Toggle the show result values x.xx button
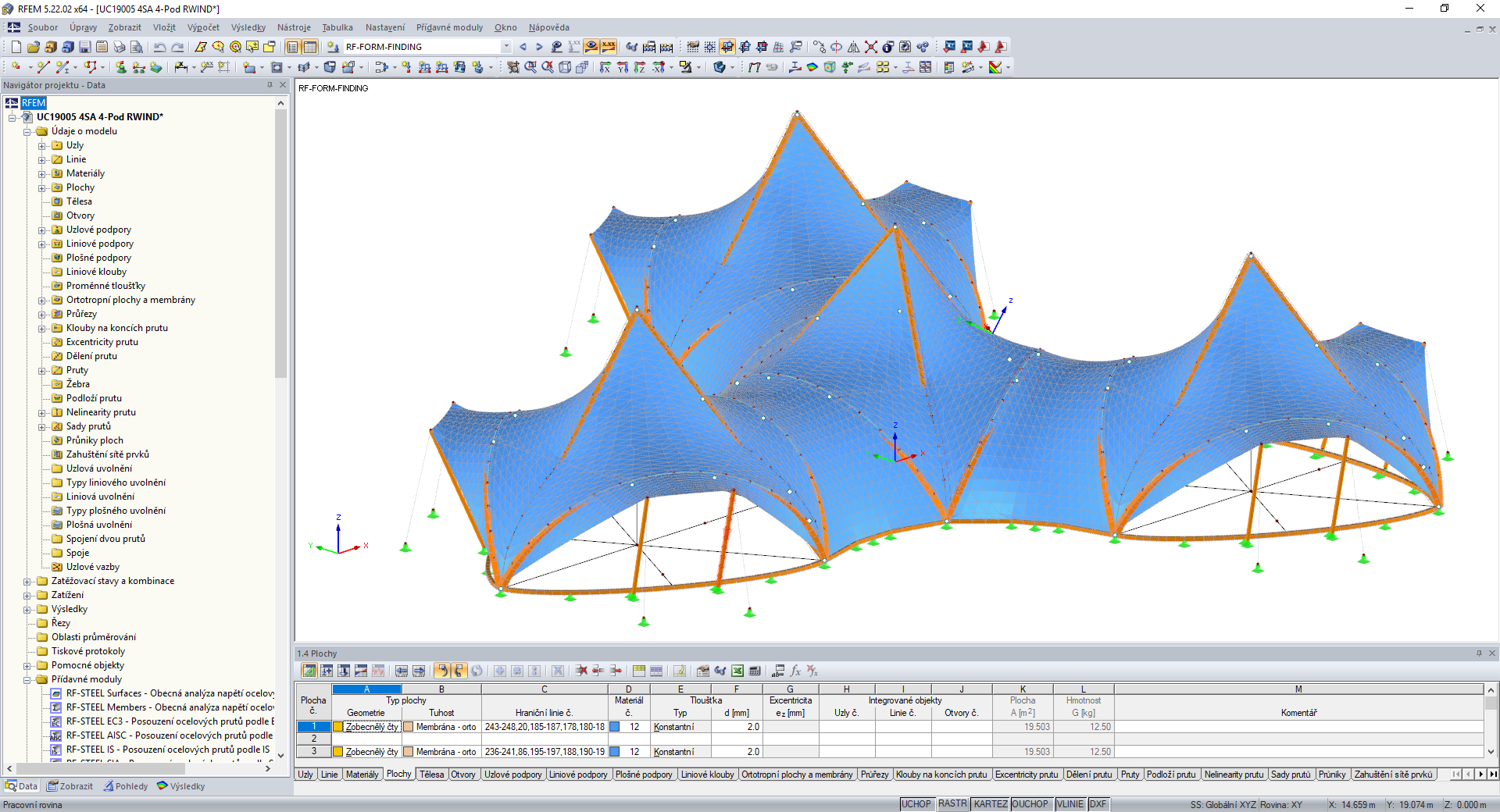Image resolution: width=1500 pixels, height=812 pixels. 609,47
